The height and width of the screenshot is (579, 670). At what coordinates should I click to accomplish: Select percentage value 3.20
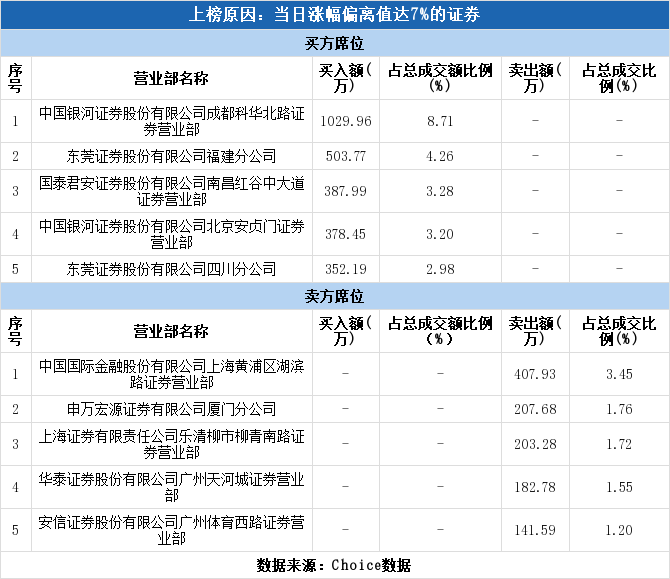tap(440, 234)
